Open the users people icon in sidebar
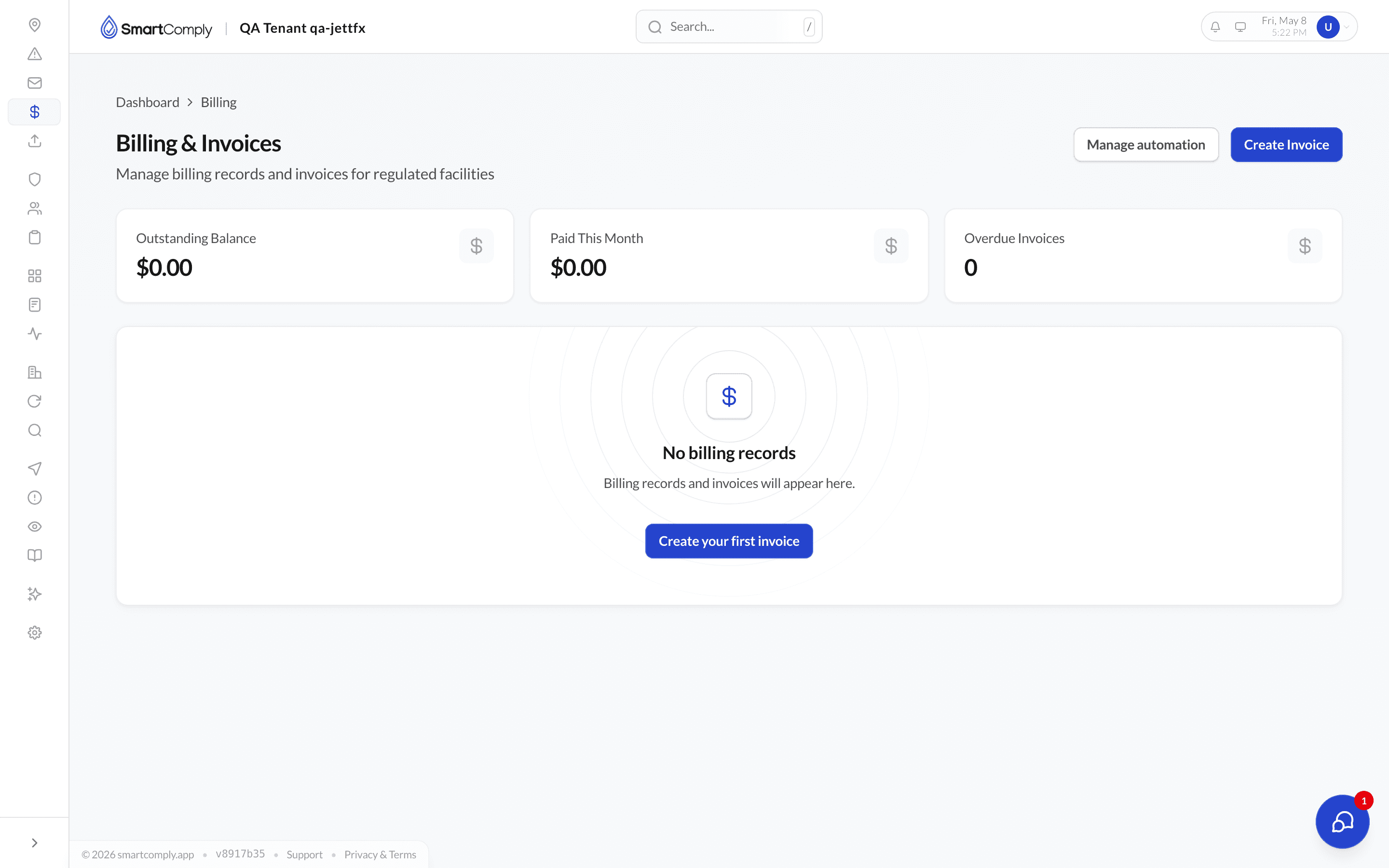The image size is (1389, 868). pyautogui.click(x=34, y=208)
